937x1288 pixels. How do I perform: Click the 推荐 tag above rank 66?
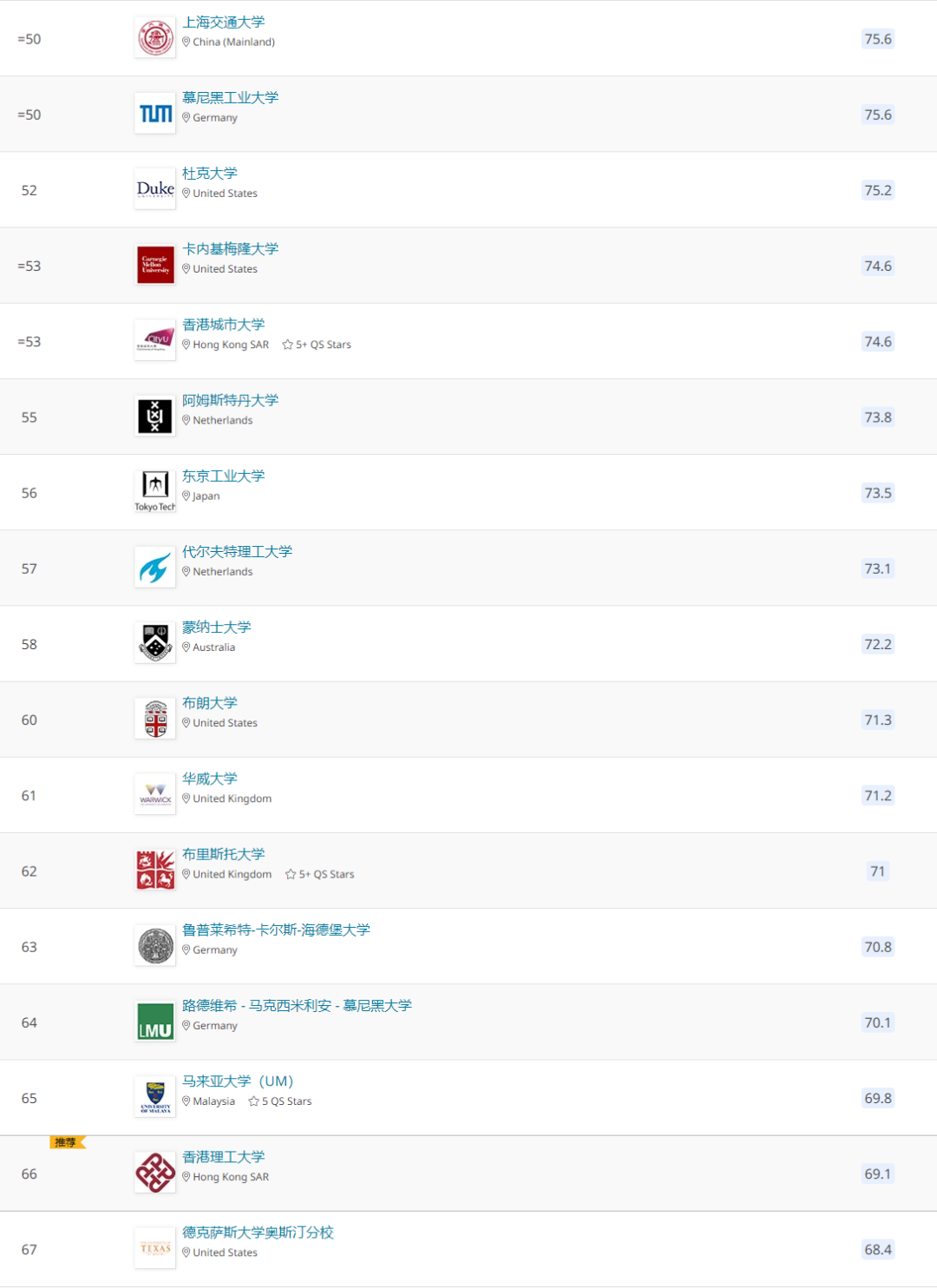[67, 1142]
